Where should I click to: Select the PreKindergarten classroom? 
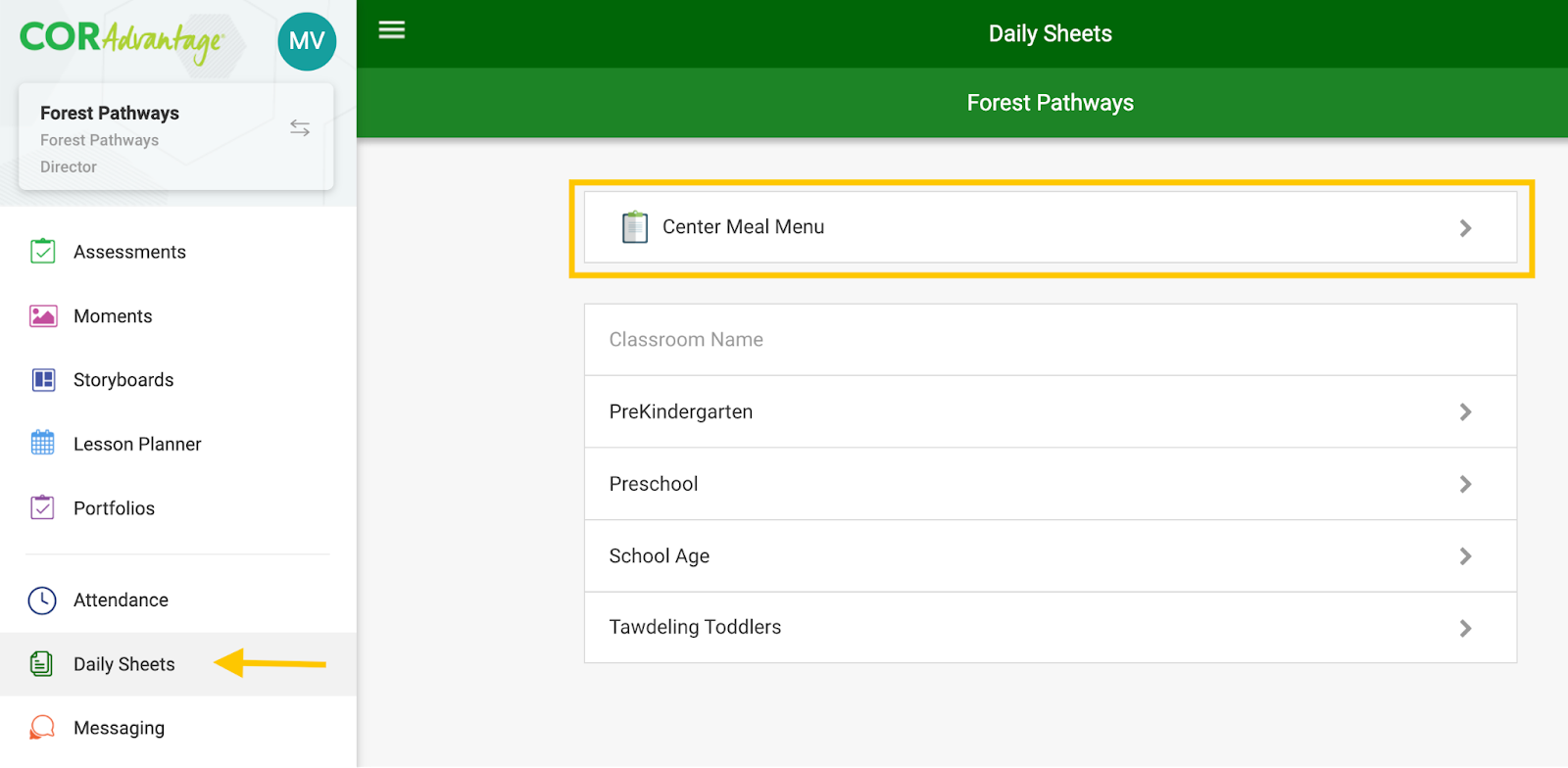(x=1051, y=411)
